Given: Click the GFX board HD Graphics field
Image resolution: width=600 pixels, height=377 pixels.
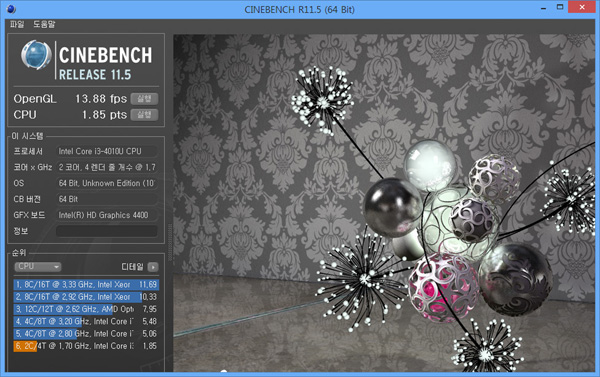Looking at the screenshot, I should click(x=107, y=215).
